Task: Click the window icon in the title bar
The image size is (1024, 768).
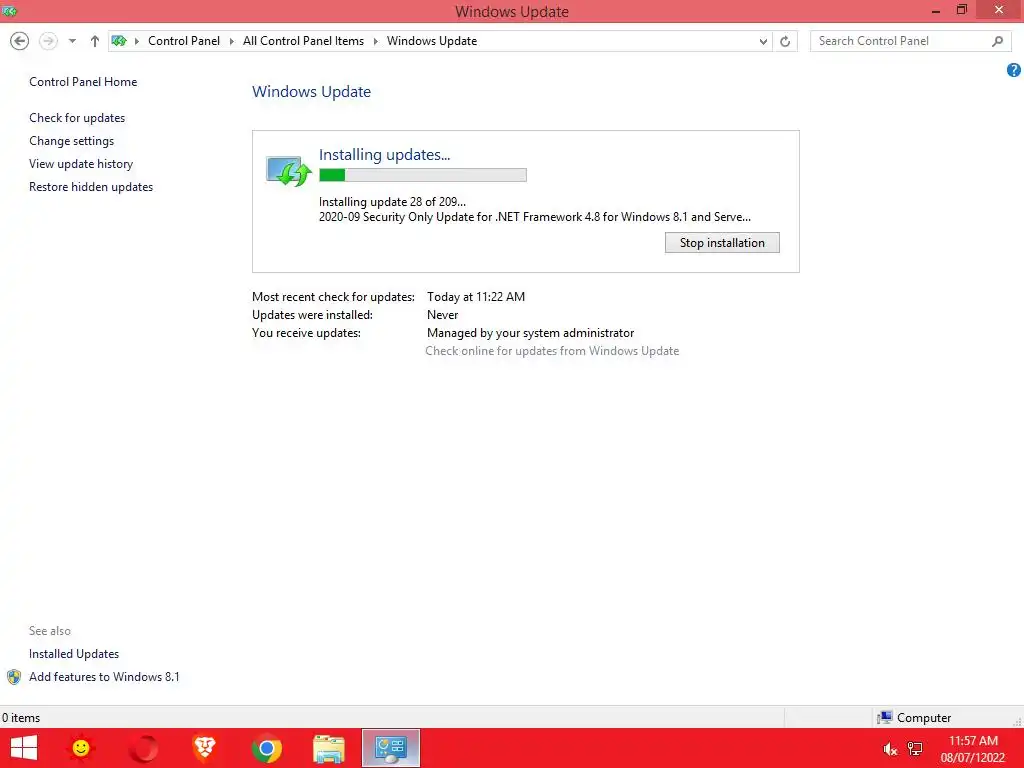Action: (x=9, y=11)
